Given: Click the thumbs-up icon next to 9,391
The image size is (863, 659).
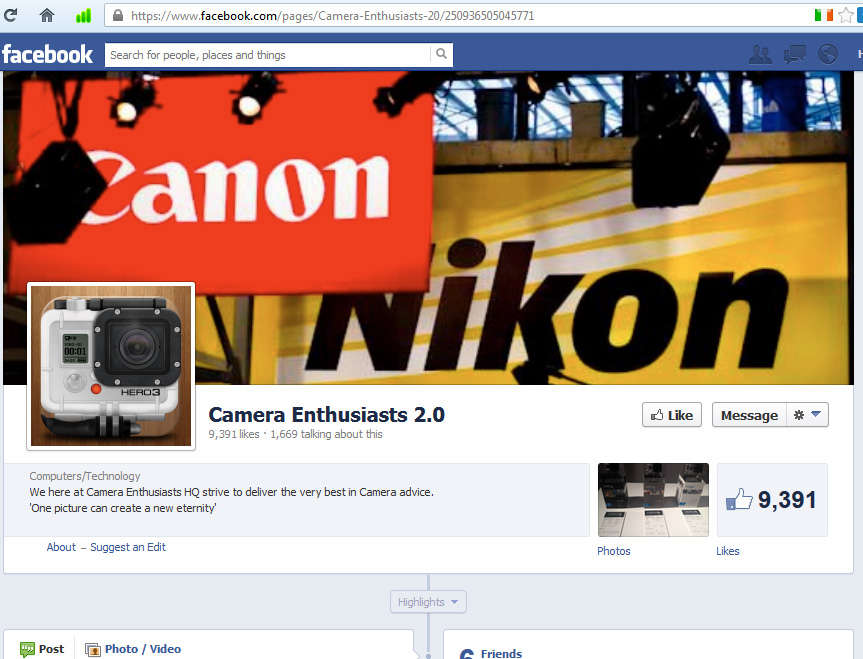Looking at the screenshot, I should 740,500.
